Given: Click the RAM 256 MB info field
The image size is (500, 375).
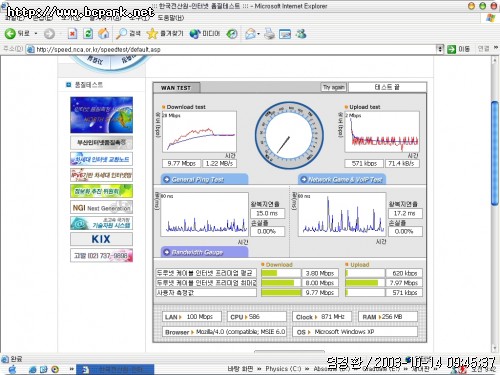Looking at the screenshot, I should click(x=388, y=317).
